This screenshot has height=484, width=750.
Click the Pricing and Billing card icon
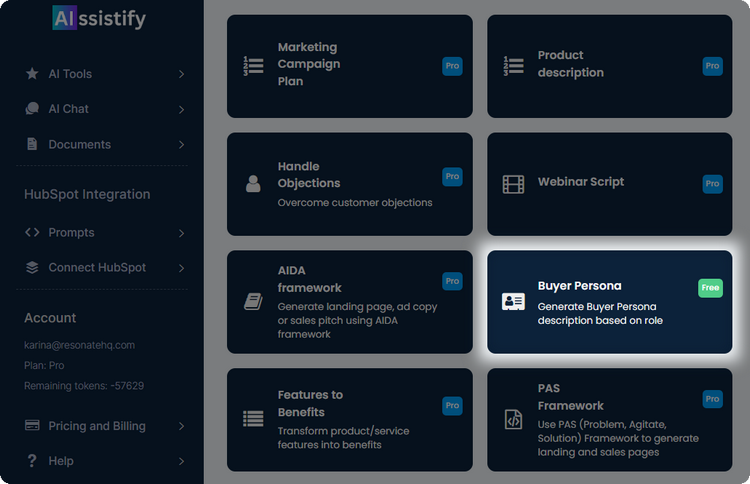click(x=32, y=426)
